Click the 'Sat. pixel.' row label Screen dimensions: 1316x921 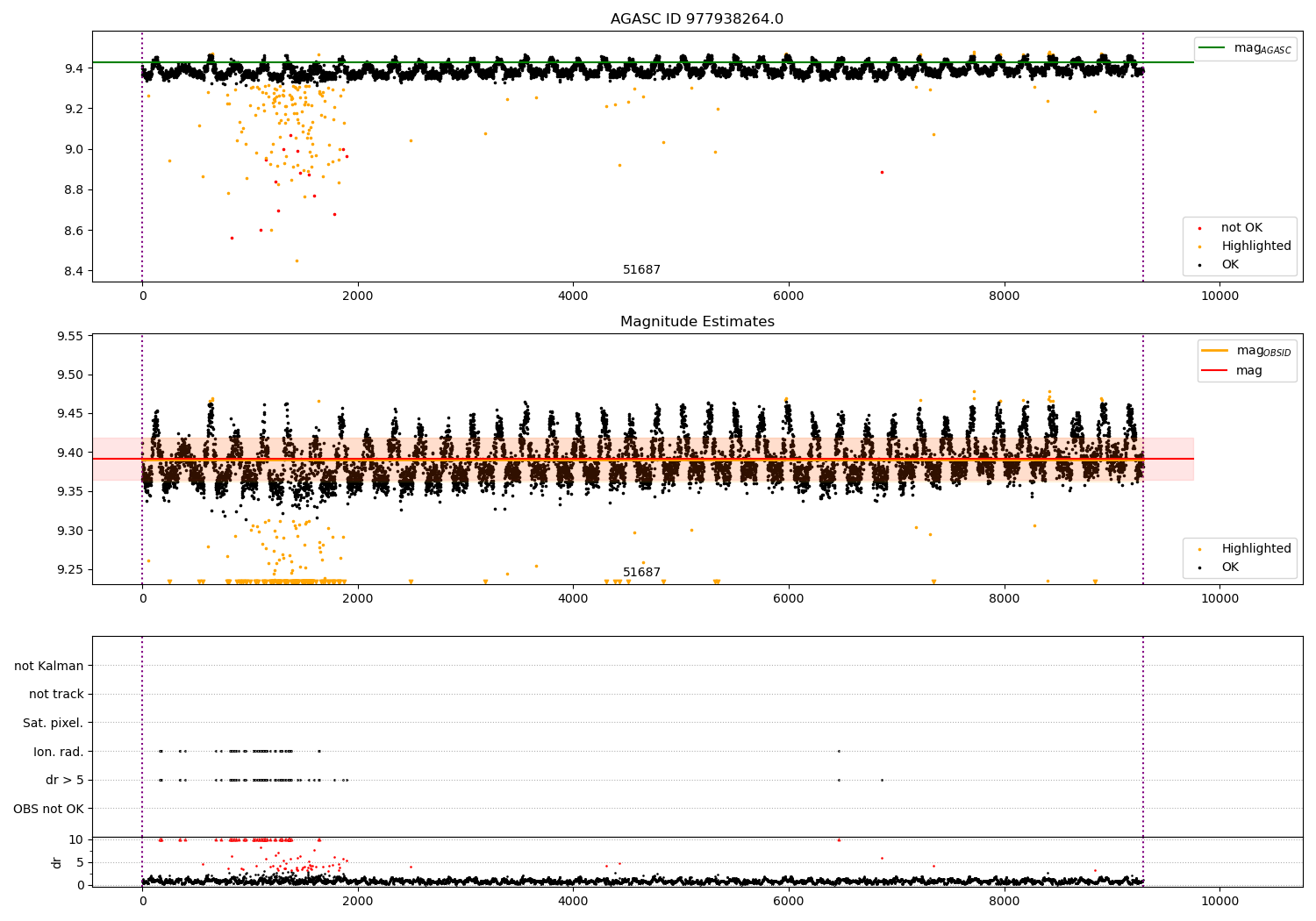tap(53, 724)
